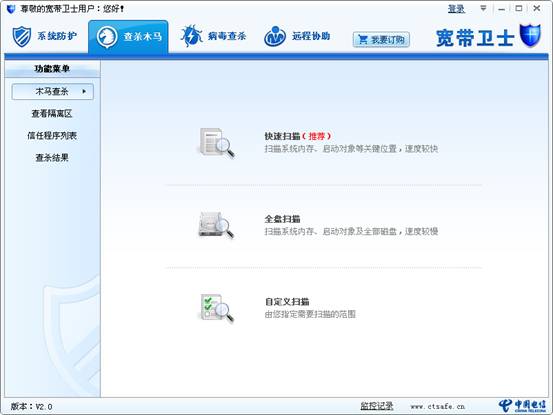The height and width of the screenshot is (415, 553).
Task: Switch to the 远程协助 tab
Action: tap(297, 36)
